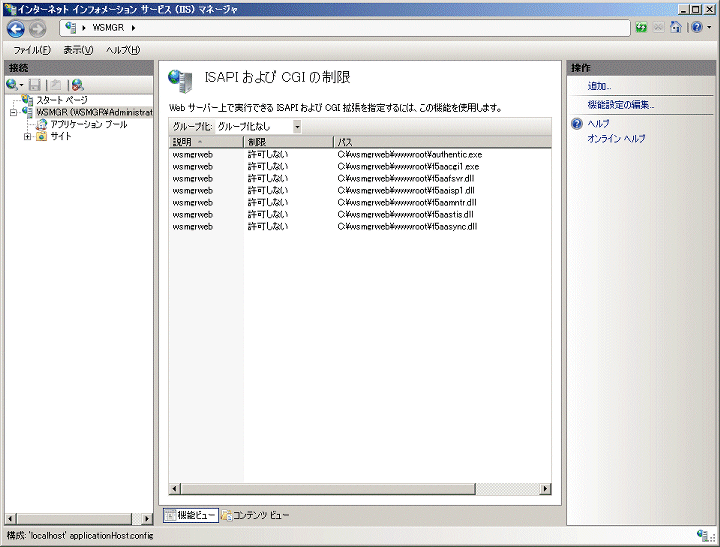Click the Up folder icon in Connections toolbar
This screenshot has width=720, height=547.
(x=56, y=85)
